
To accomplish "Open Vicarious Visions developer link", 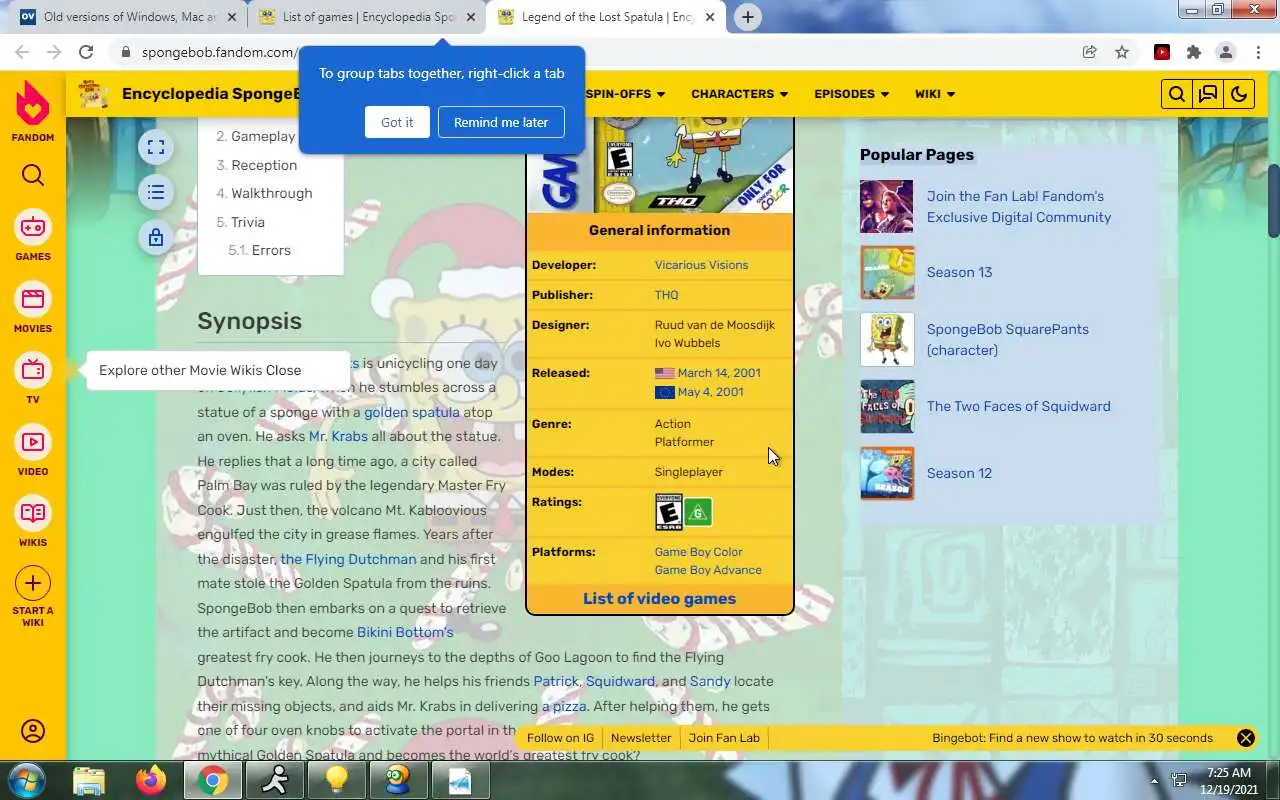I will pyautogui.click(x=701, y=265).
